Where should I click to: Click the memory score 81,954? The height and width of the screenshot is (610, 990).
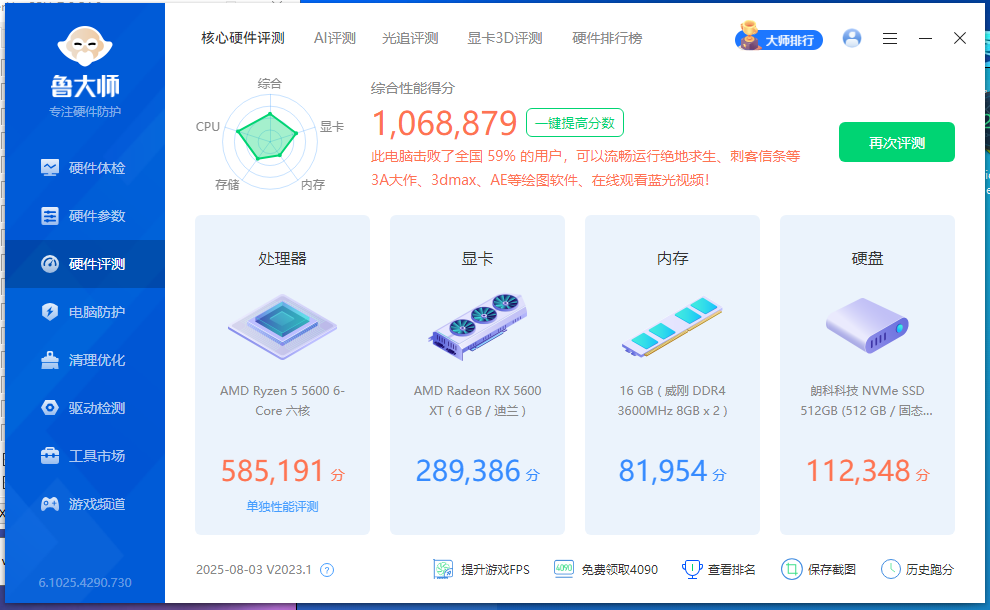(662, 471)
